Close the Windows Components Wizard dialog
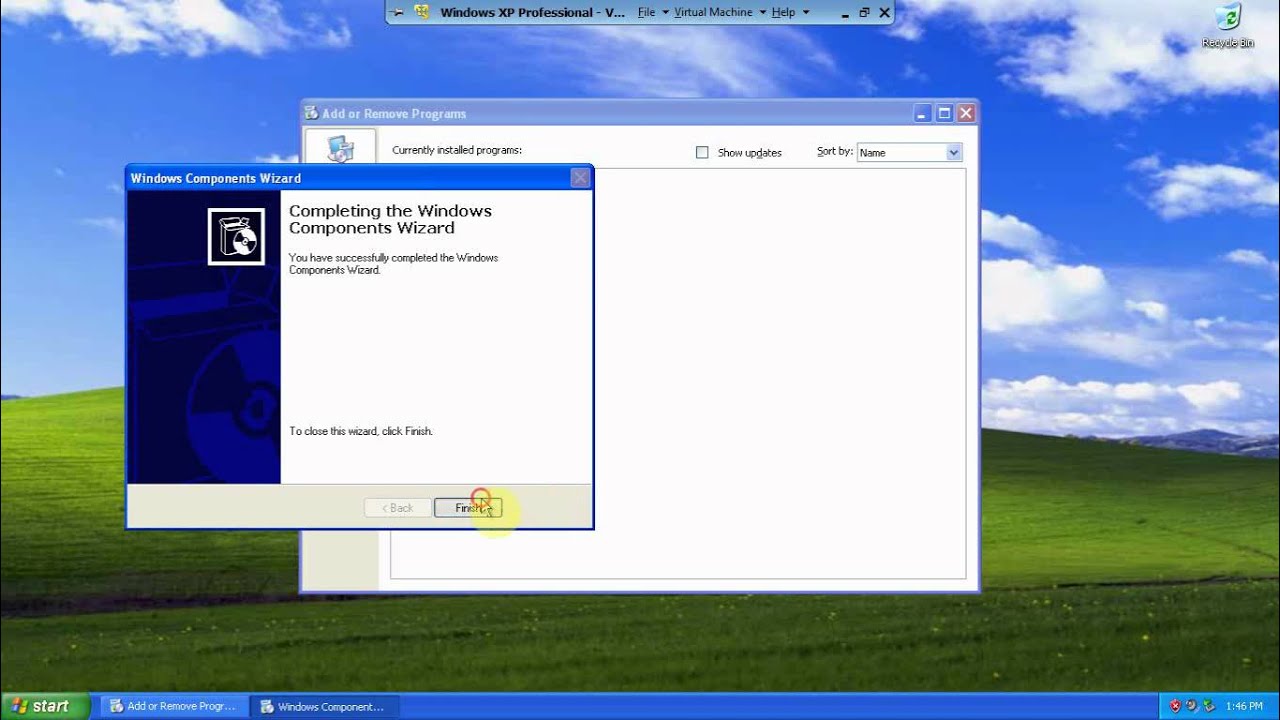1280x720 pixels. coord(580,178)
